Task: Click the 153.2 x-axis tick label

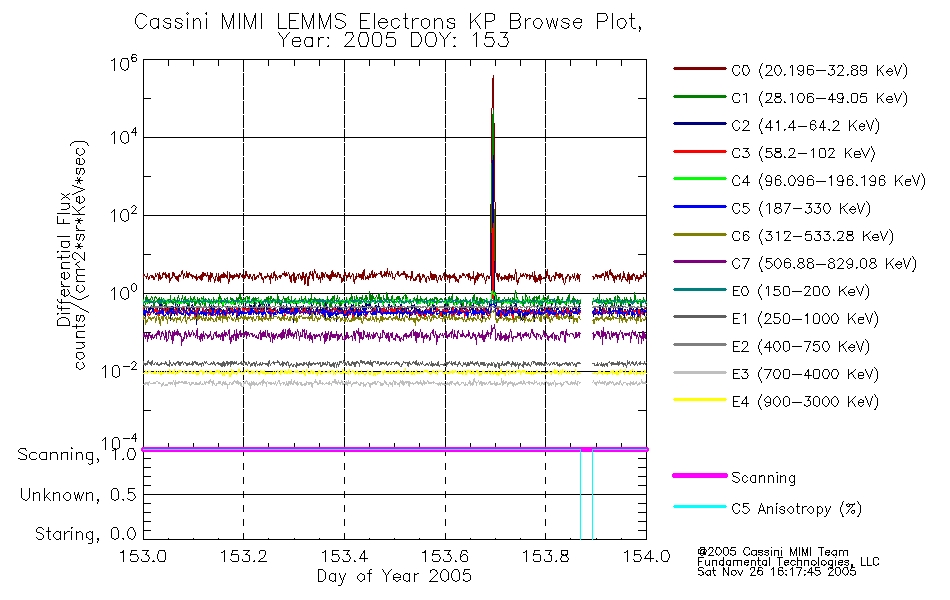Action: 244,556
